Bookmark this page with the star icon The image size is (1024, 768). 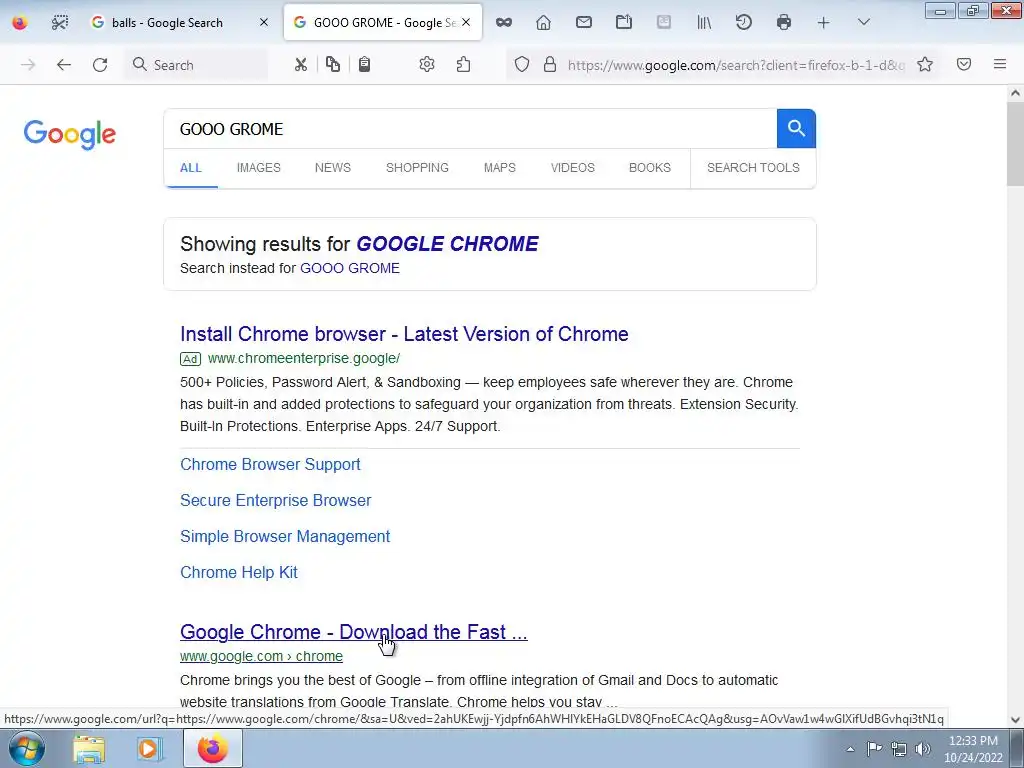(x=925, y=65)
